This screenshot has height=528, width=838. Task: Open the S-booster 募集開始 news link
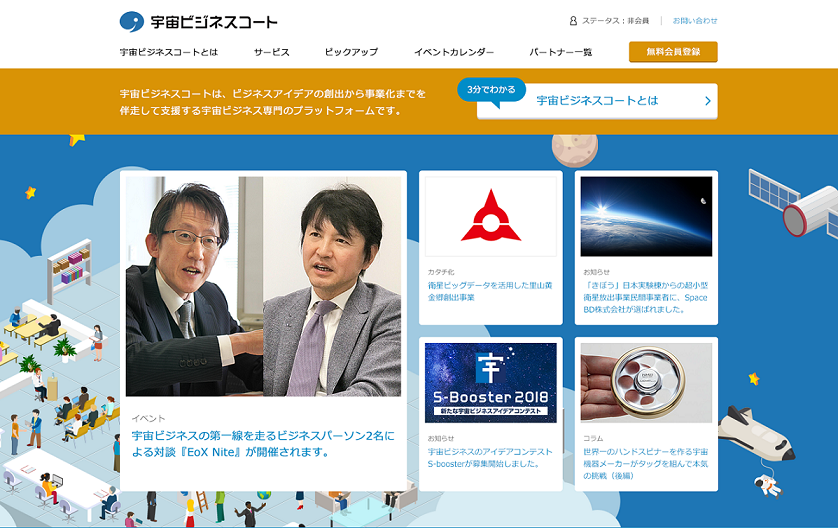(x=490, y=457)
